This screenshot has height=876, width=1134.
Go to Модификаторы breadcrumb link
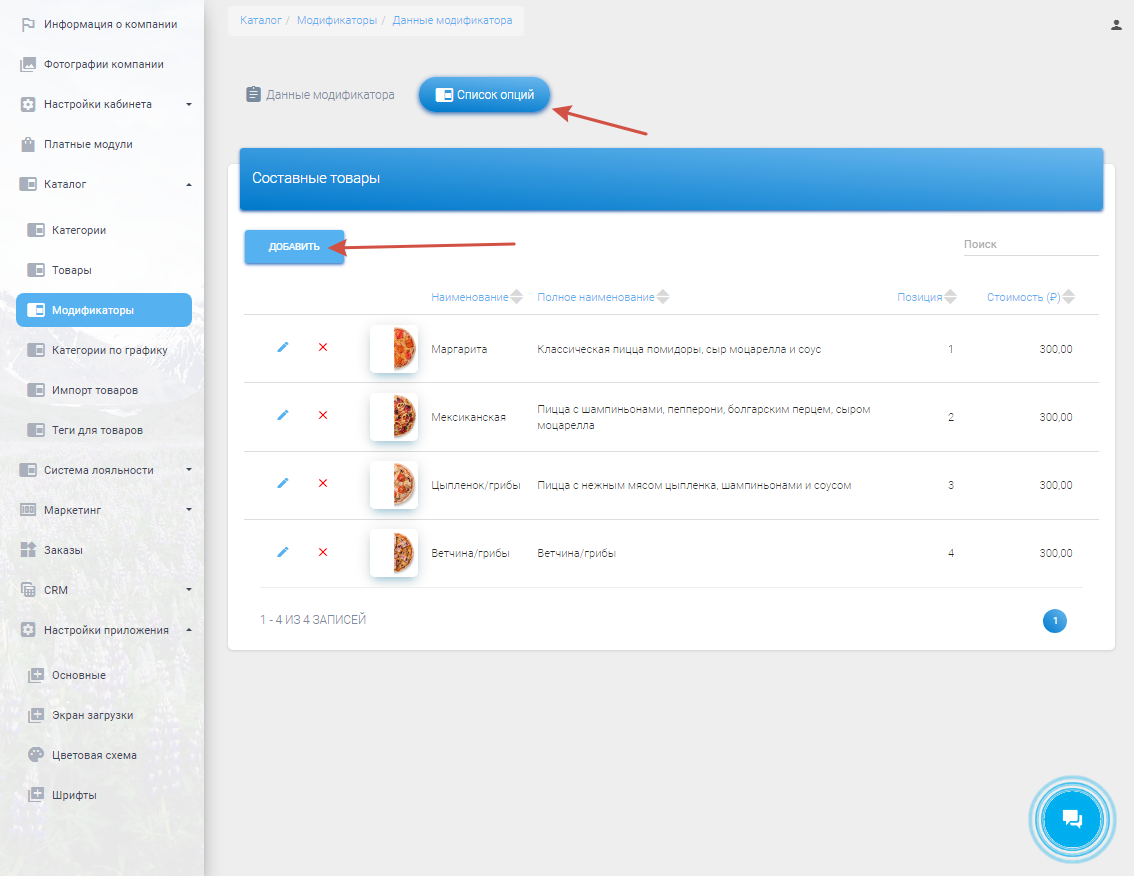pos(336,20)
